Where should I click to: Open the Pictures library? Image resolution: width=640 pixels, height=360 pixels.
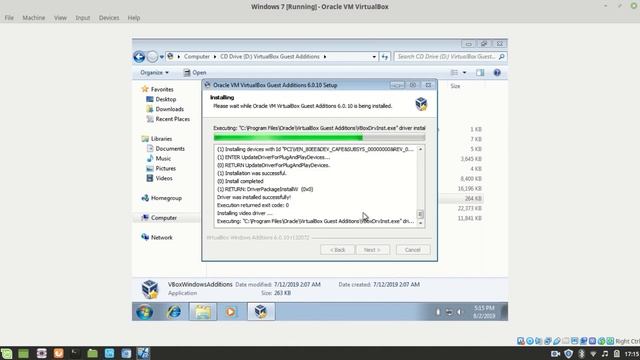click(161, 169)
